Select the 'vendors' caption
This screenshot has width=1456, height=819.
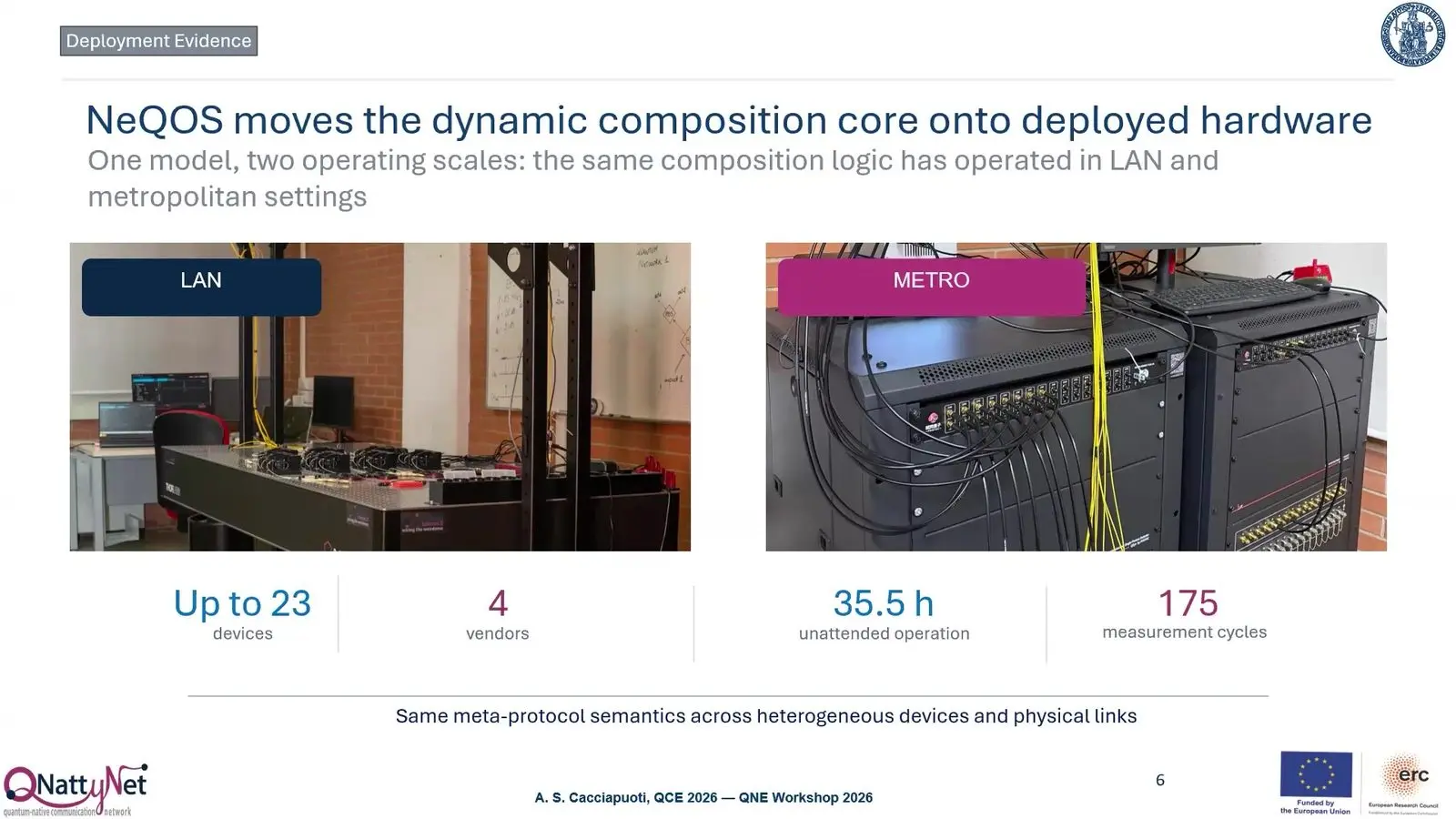coord(497,633)
